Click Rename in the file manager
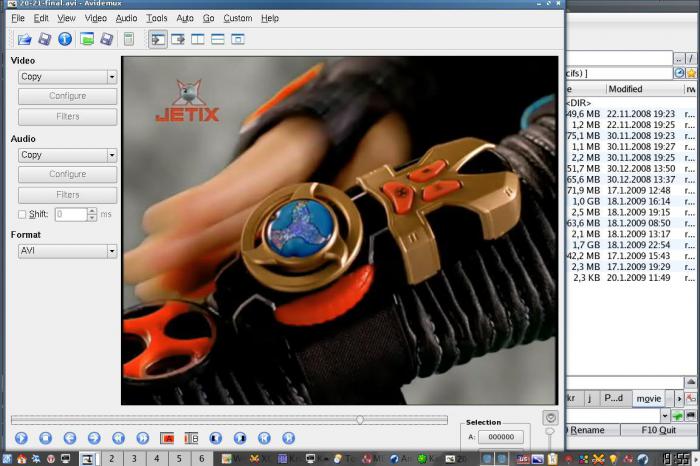700x466 pixels. click(593, 430)
